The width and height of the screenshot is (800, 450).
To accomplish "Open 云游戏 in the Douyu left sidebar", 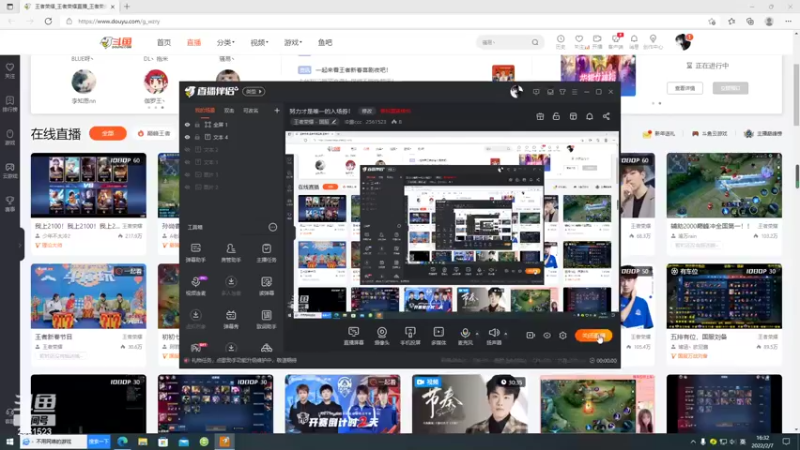I will click(10, 170).
